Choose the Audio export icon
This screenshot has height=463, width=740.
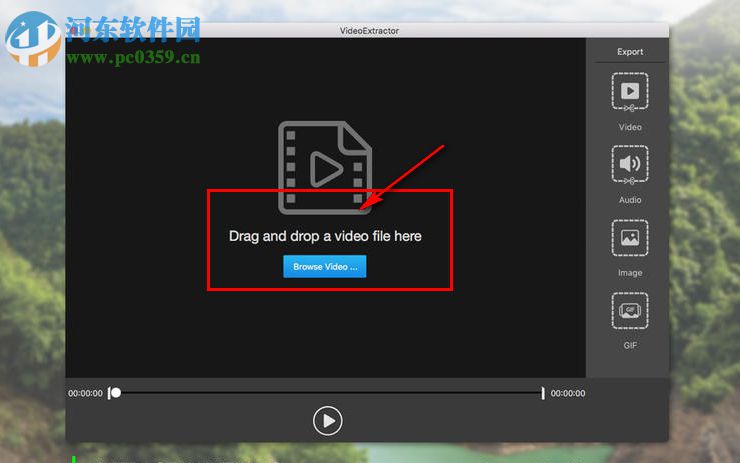click(630, 165)
